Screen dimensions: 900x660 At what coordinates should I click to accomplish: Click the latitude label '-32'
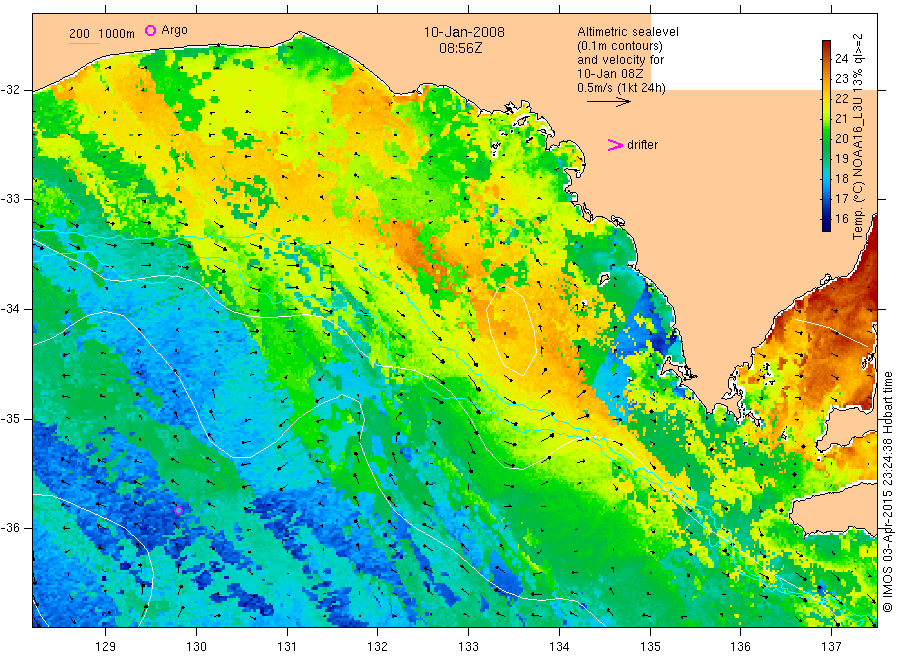(x=11, y=90)
